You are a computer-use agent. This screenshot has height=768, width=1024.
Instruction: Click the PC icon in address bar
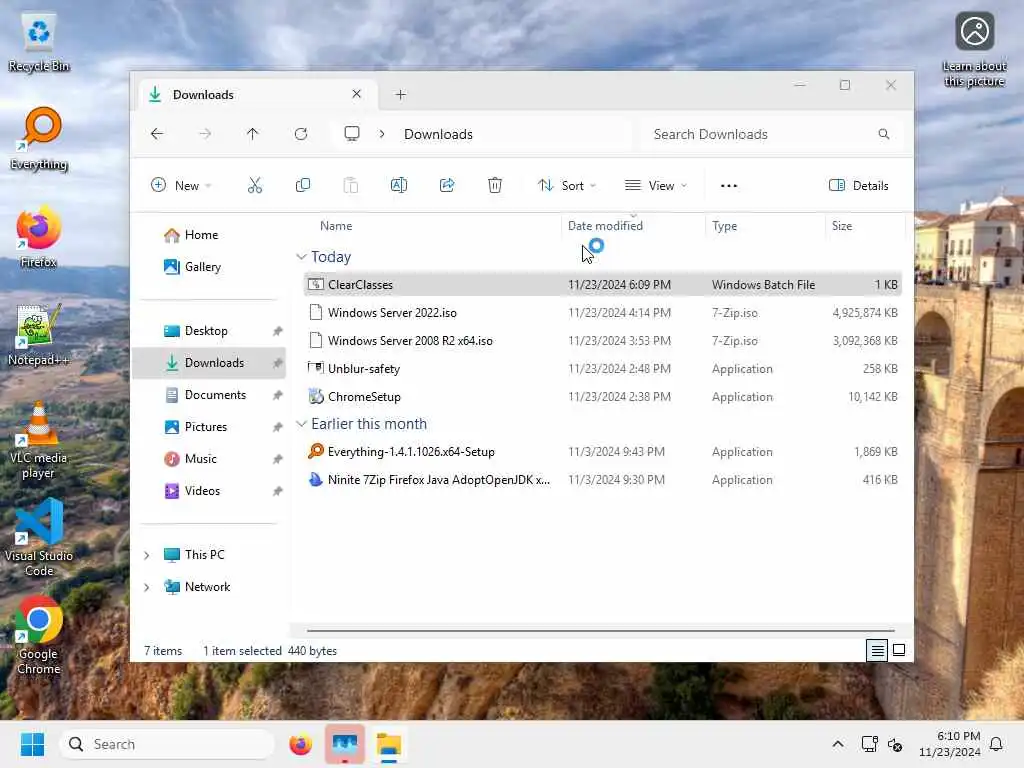click(x=352, y=134)
